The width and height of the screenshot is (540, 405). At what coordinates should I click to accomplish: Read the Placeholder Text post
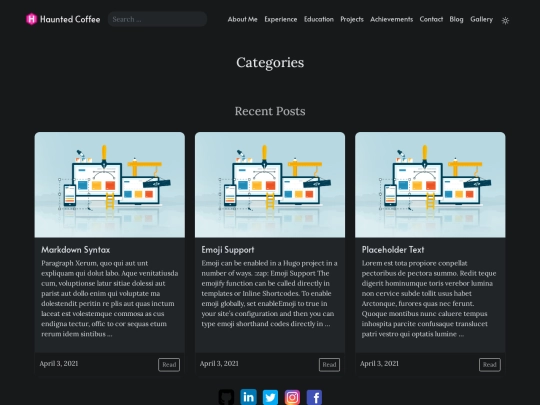pyautogui.click(x=490, y=365)
